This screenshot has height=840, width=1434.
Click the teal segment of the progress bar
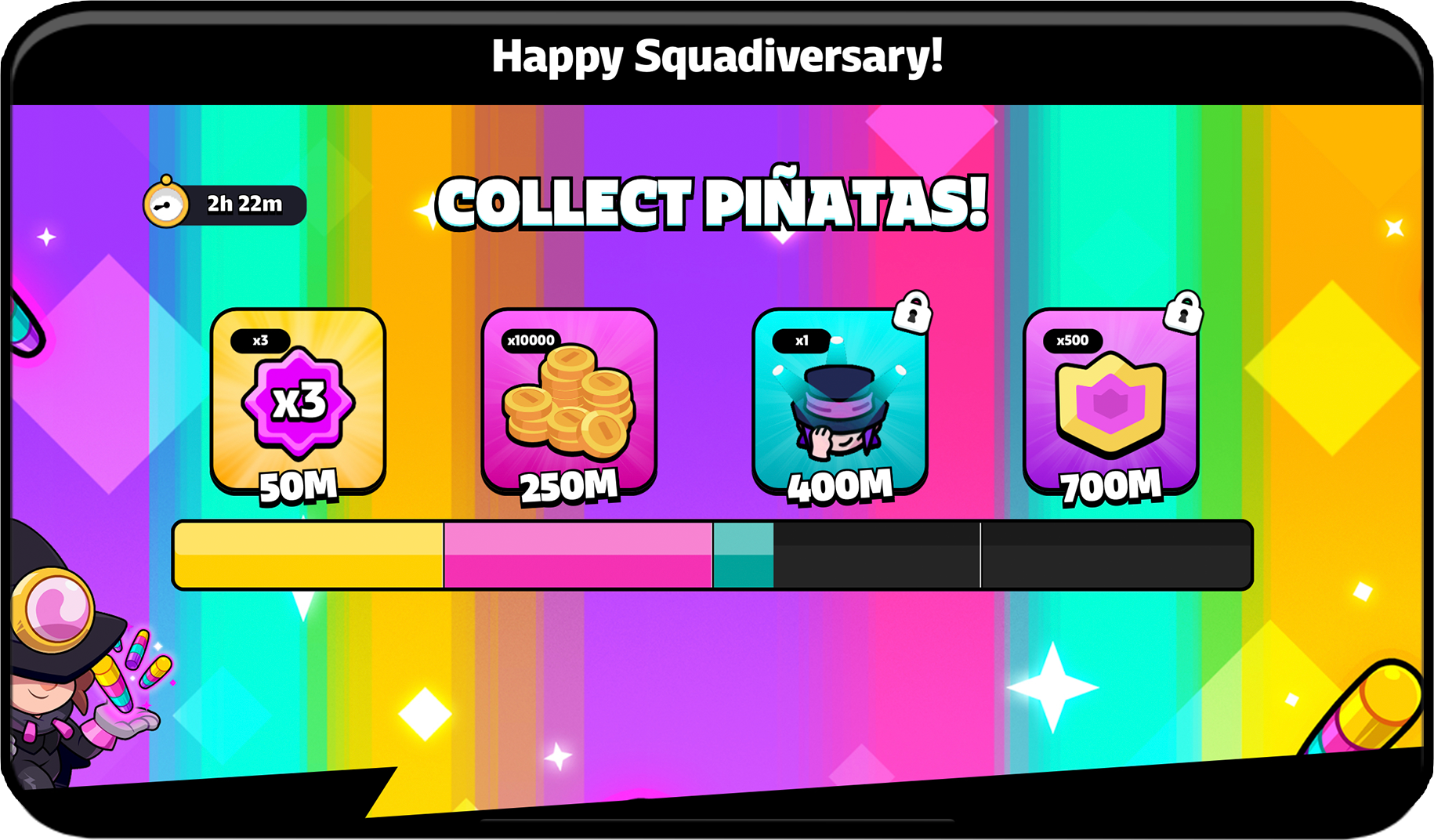coord(744,555)
